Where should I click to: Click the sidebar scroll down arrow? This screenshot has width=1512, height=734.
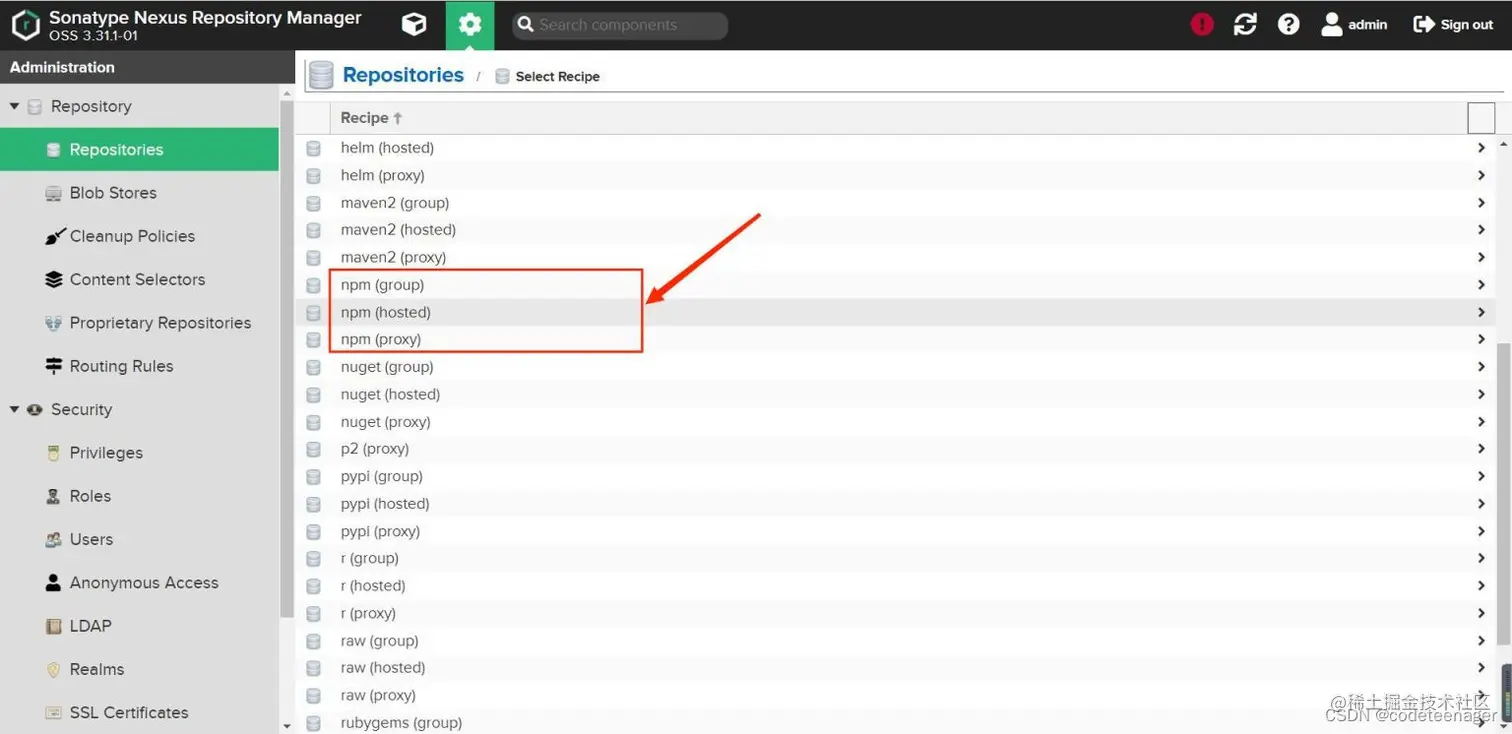pos(287,725)
